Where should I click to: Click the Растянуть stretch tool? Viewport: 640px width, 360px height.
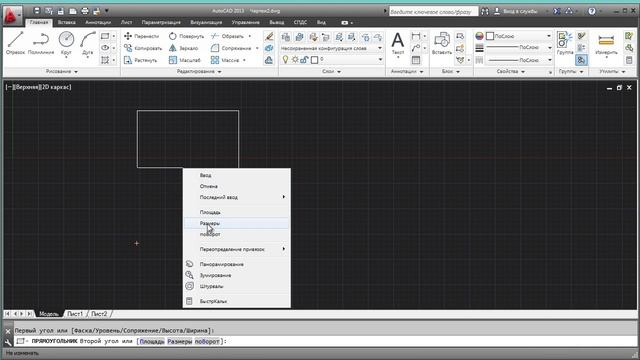(x=140, y=60)
